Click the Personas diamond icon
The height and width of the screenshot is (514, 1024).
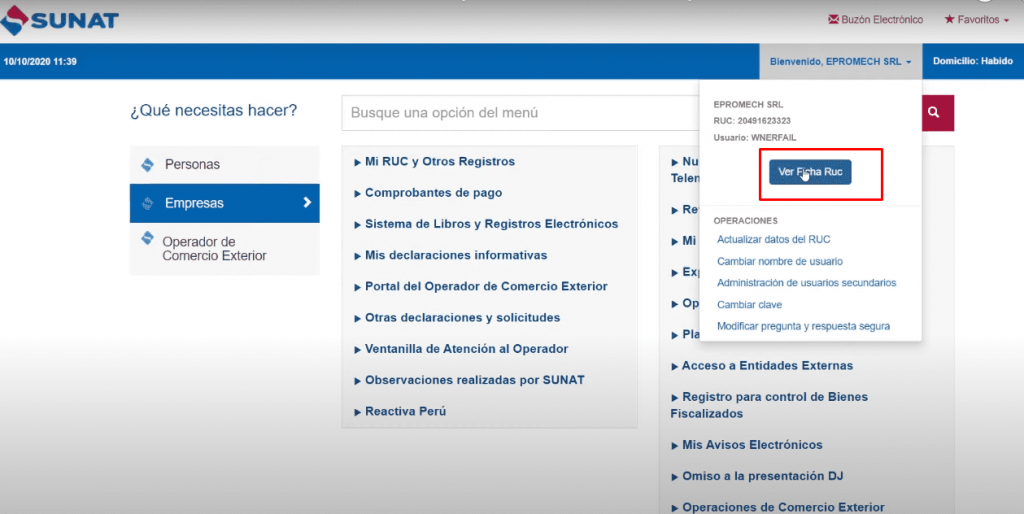pyautogui.click(x=148, y=165)
